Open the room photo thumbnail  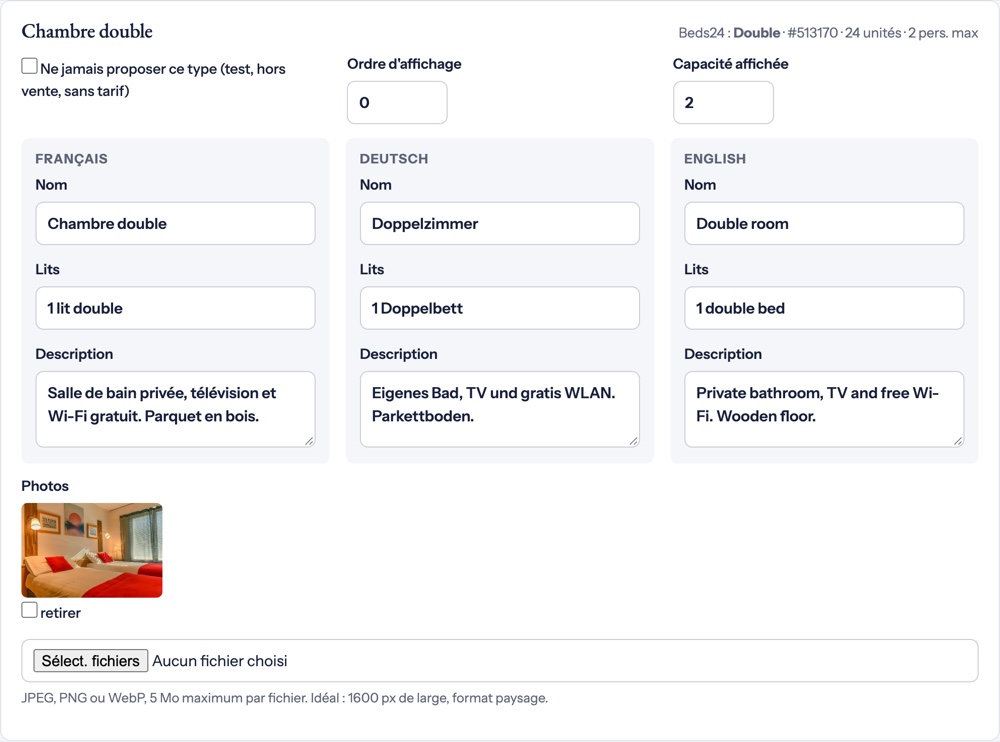pos(92,550)
